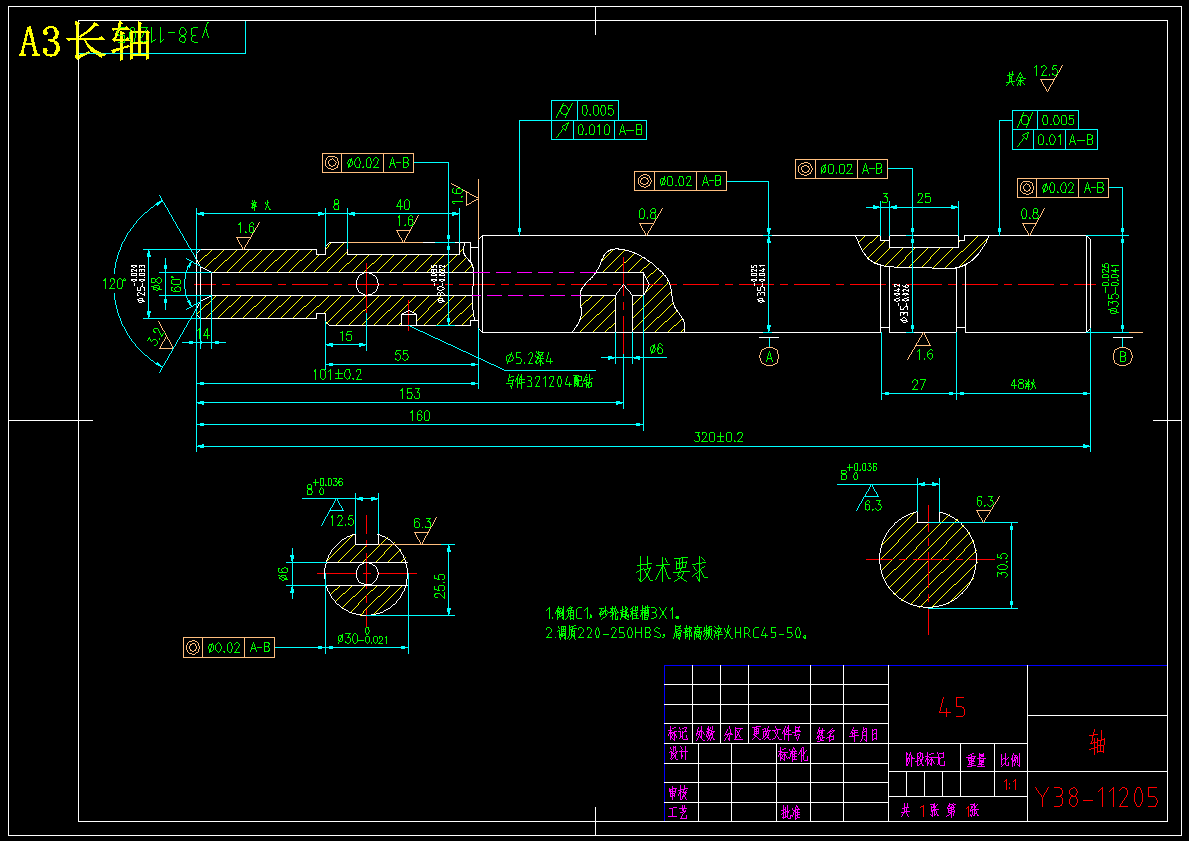Click the "0.010" runout tolerance value
Viewport: 1189px width, 841px height.
coord(594,130)
